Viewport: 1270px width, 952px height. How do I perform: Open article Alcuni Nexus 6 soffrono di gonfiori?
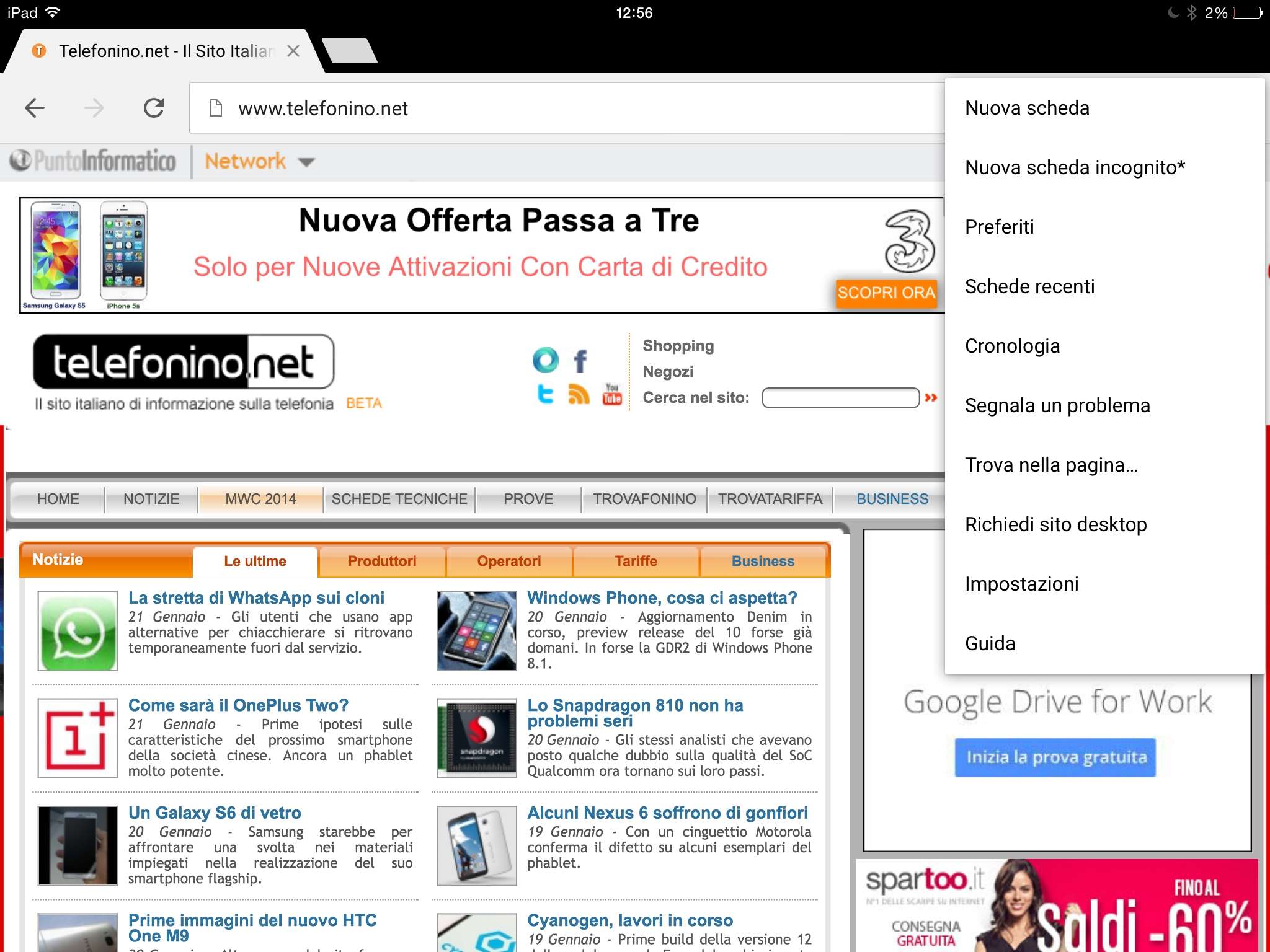coord(667,813)
